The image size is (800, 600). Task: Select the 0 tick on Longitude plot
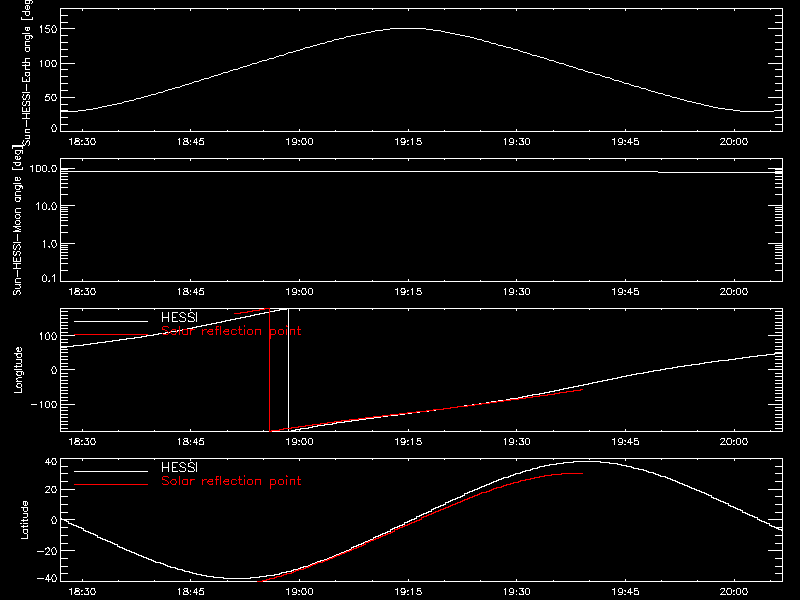[x=54, y=370]
